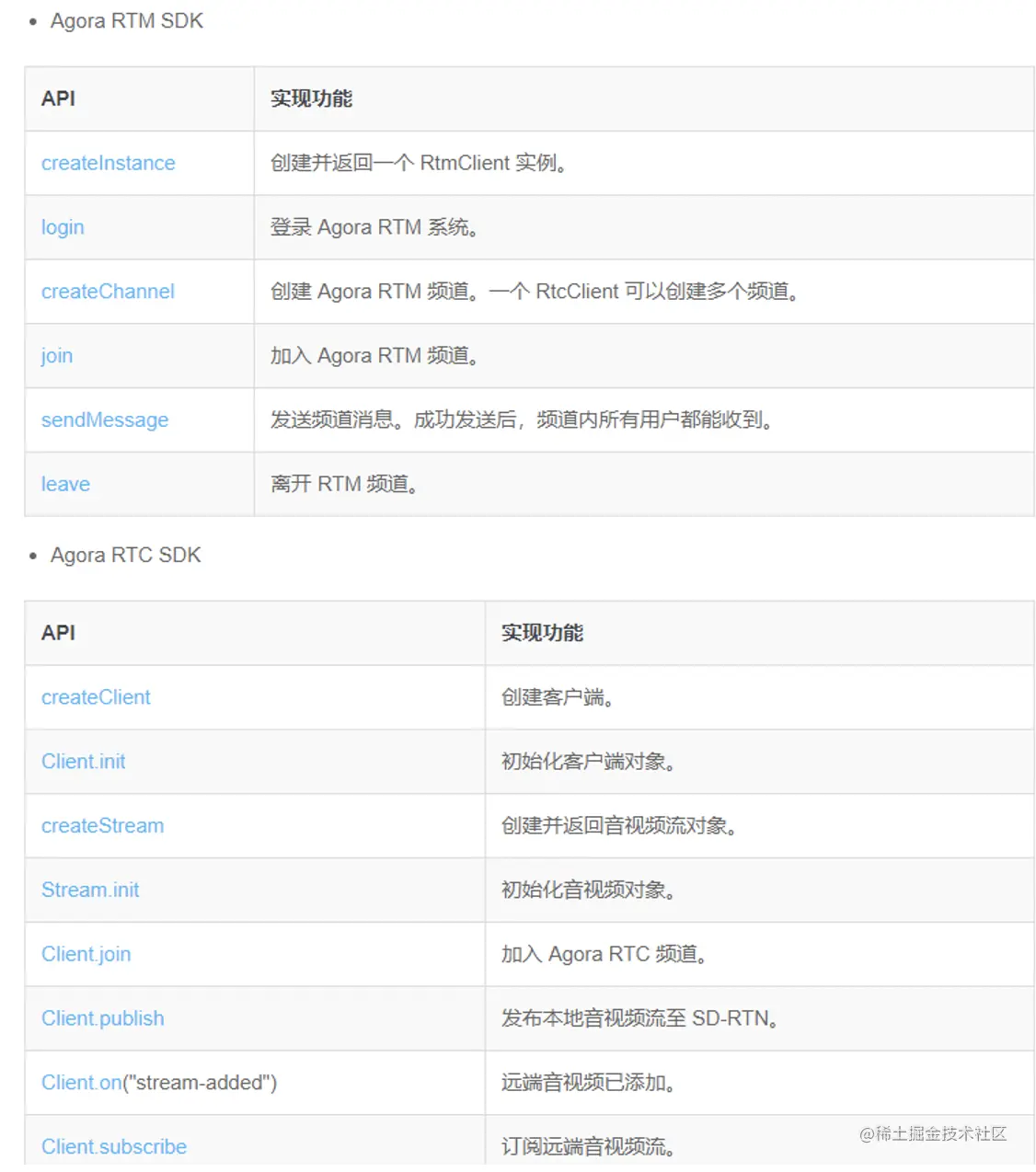Select text '创建并返回音视频流对象。'
1036x1172 pixels.
coord(619,826)
